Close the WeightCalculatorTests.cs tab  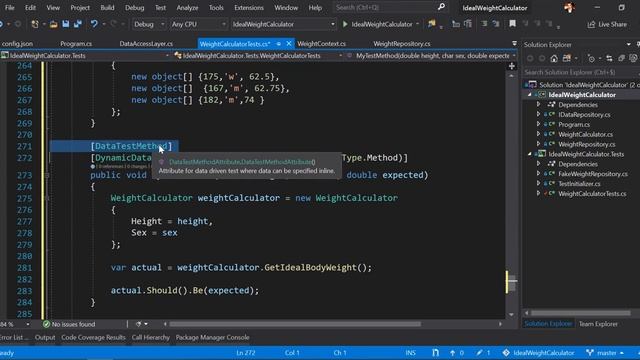(289, 43)
